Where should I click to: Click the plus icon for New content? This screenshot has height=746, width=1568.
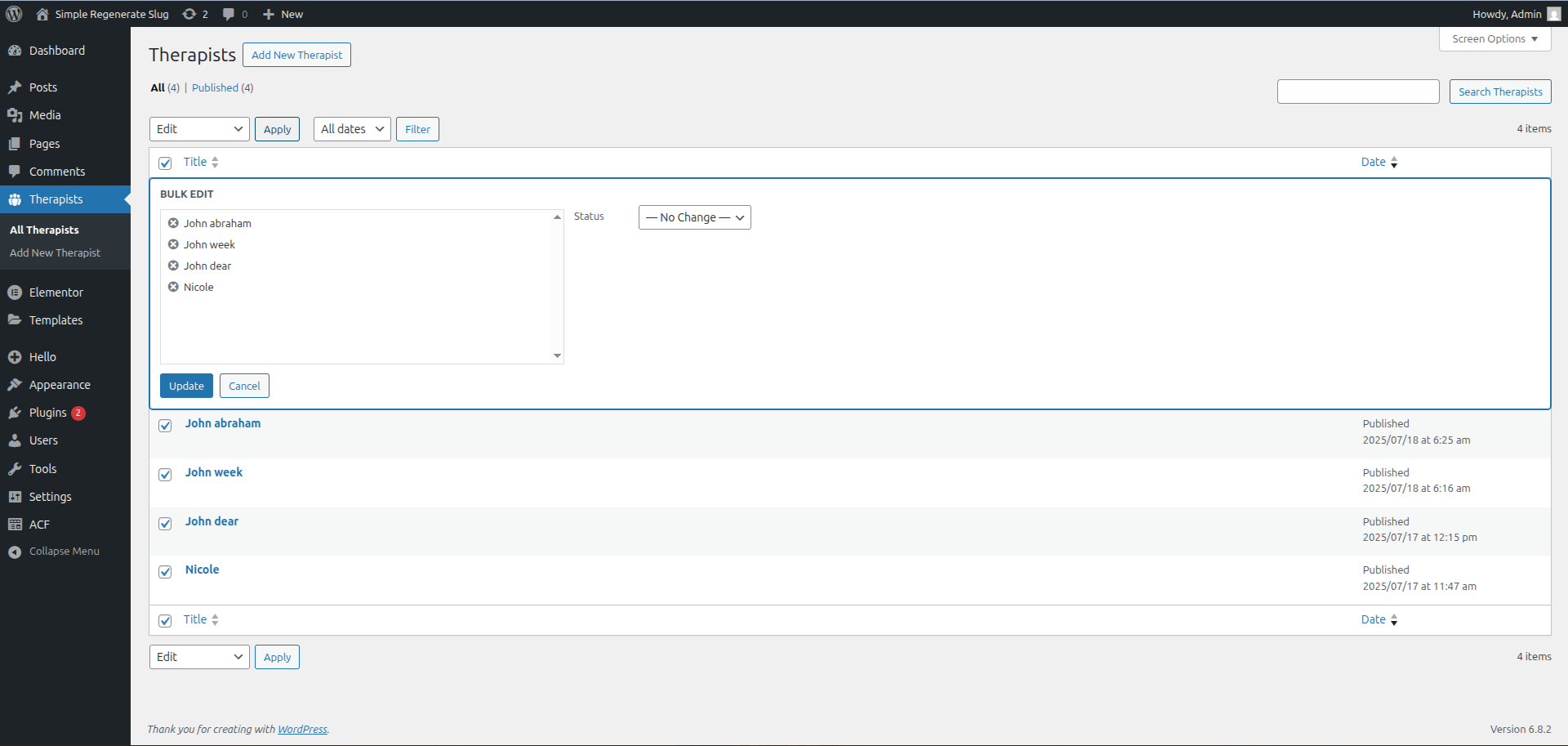(269, 14)
